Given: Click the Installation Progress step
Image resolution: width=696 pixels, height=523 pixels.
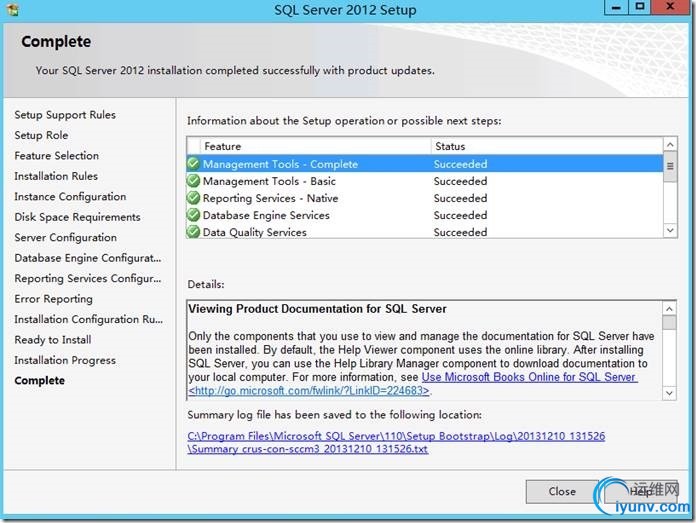Looking at the screenshot, I should coord(65,360).
